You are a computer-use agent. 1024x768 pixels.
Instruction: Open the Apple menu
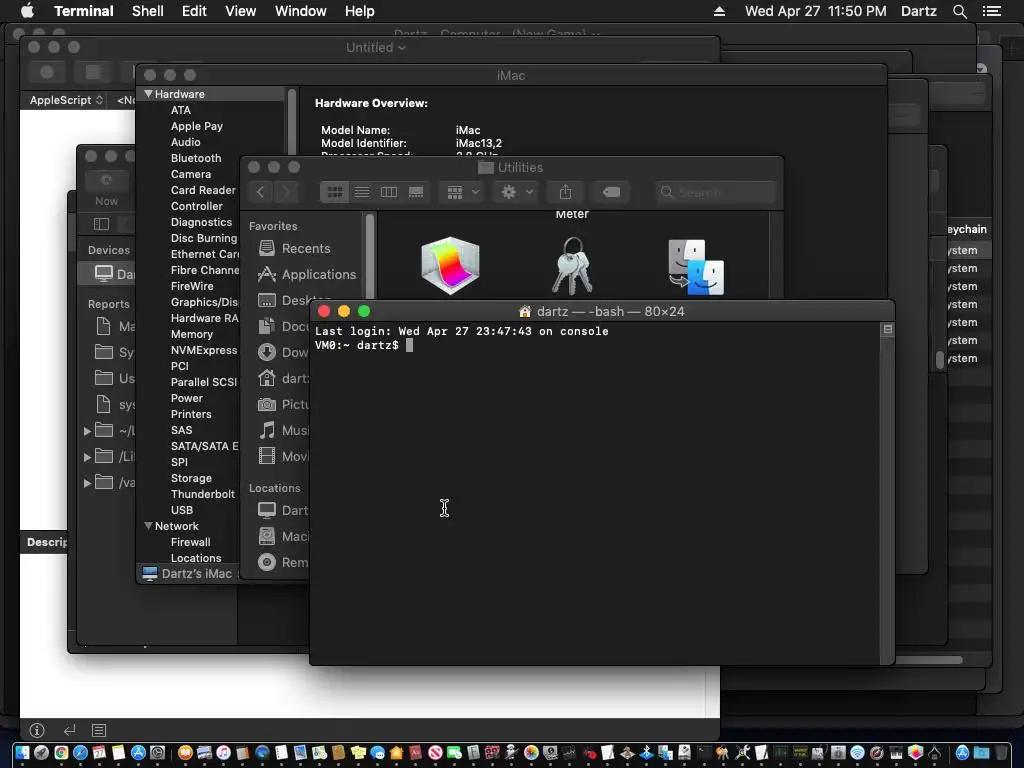click(27, 11)
